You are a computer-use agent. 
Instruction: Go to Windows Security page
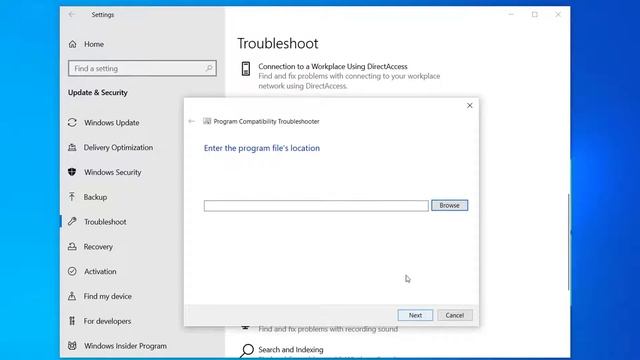(113, 172)
